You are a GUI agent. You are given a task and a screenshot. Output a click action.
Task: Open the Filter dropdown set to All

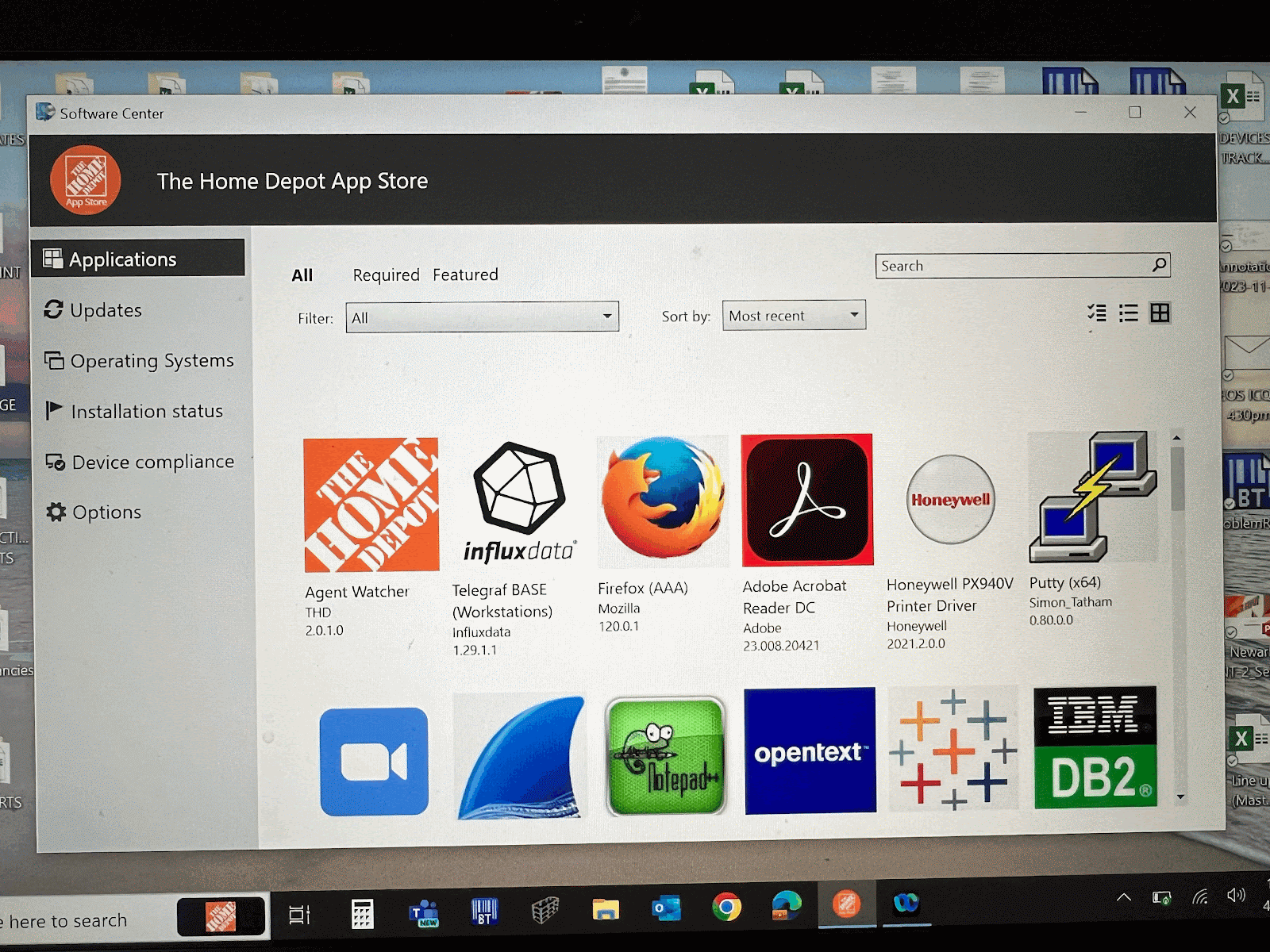point(482,317)
